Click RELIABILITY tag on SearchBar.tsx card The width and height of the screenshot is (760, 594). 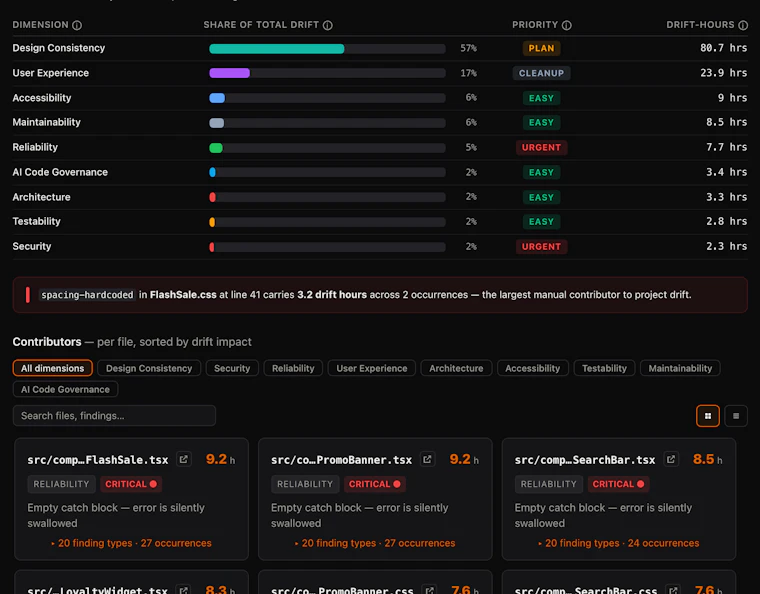tap(548, 484)
